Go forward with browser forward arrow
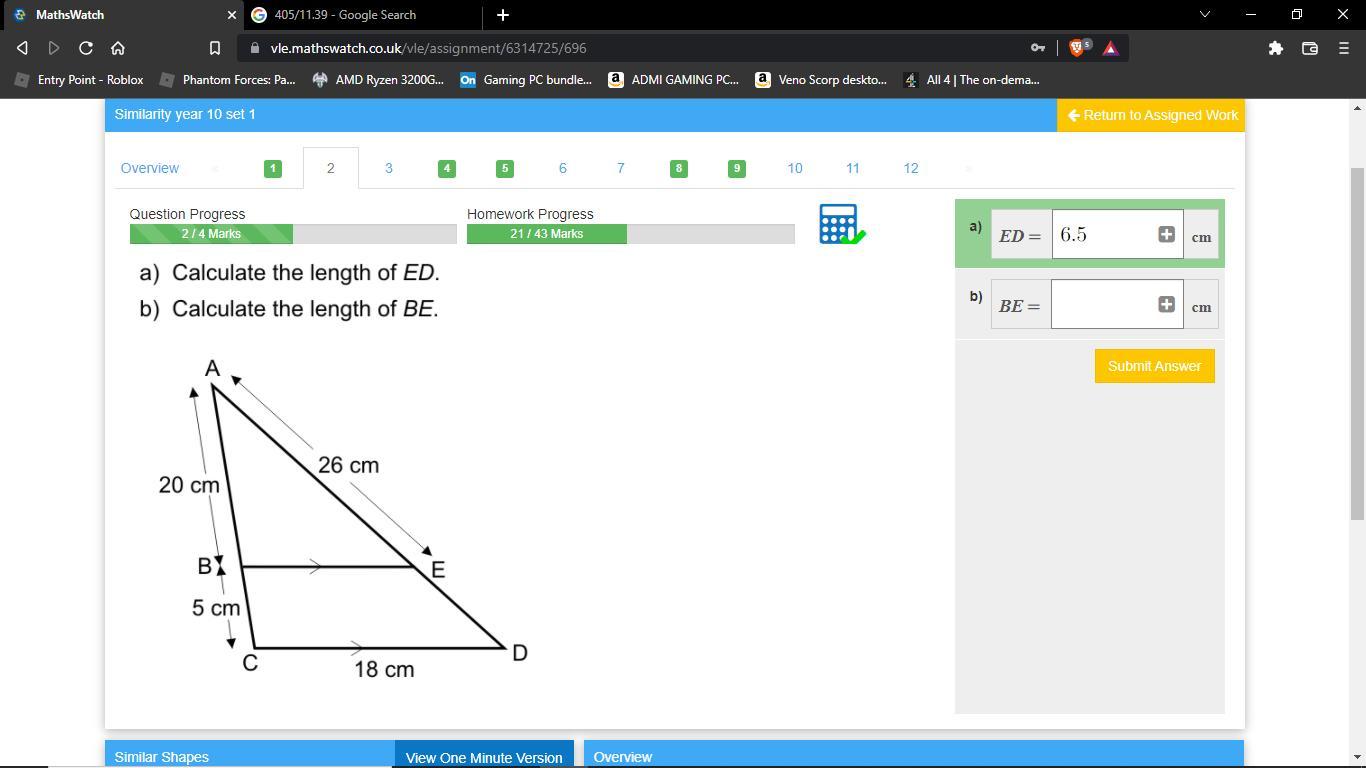The width and height of the screenshot is (1366, 768). pyautogui.click(x=54, y=48)
